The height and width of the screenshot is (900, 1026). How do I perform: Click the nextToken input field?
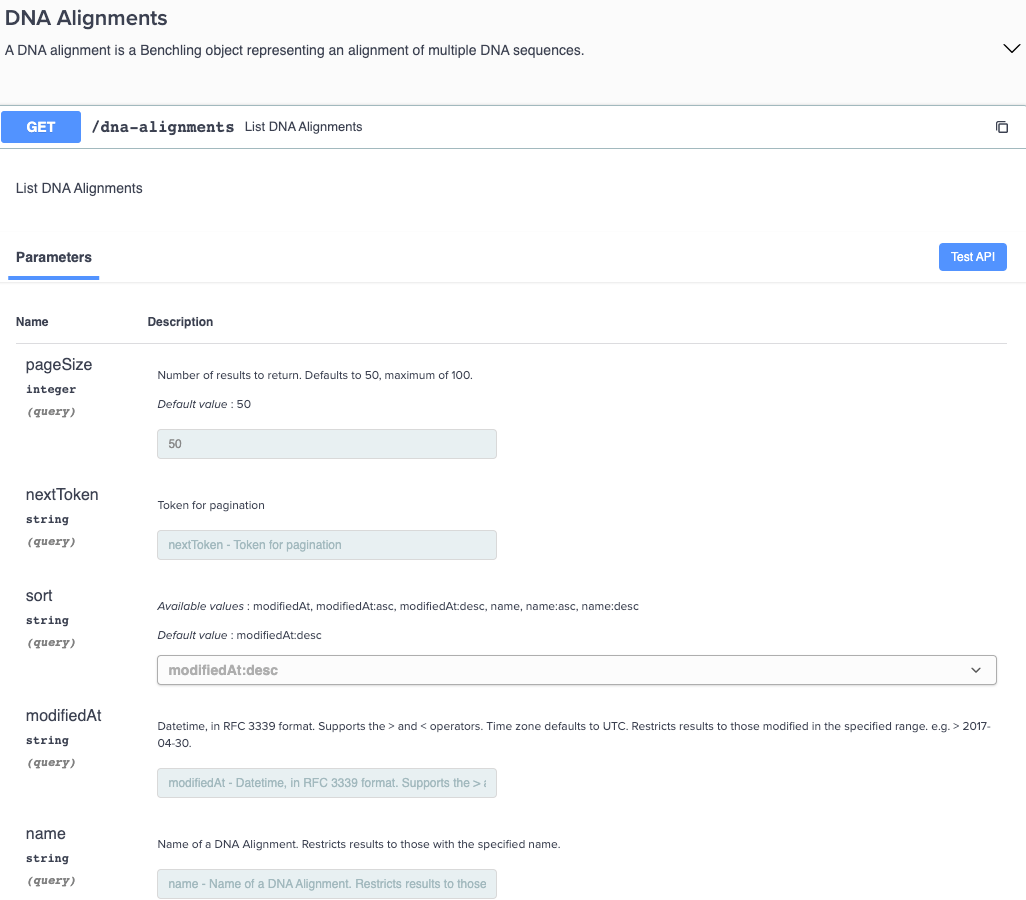point(327,545)
